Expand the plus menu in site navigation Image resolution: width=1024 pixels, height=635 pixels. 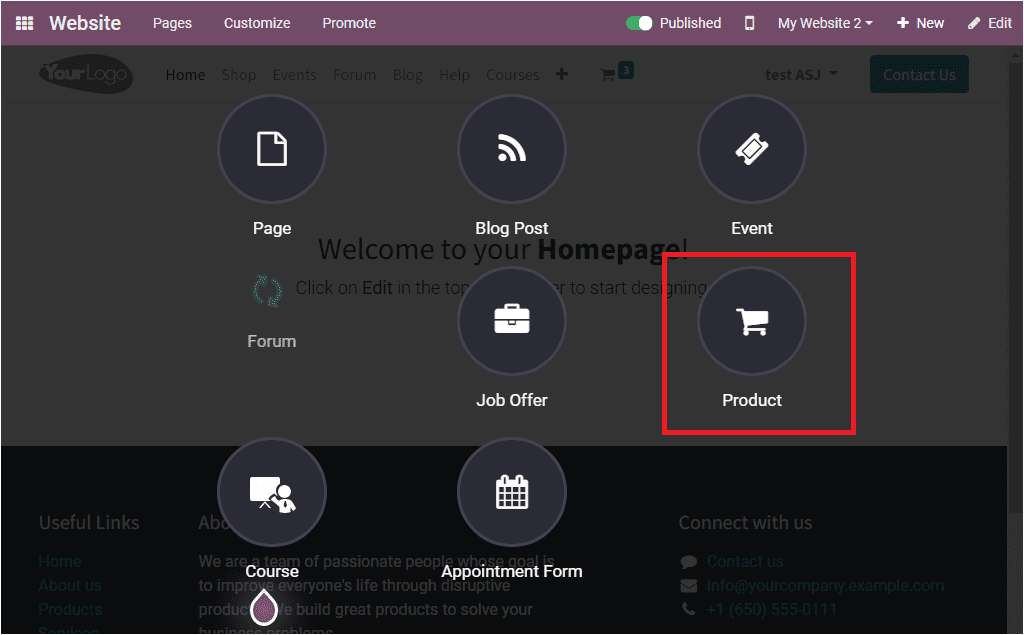click(561, 73)
